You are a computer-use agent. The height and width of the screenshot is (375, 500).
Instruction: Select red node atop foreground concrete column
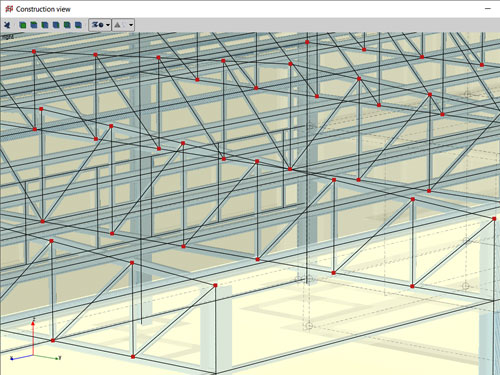[215, 285]
